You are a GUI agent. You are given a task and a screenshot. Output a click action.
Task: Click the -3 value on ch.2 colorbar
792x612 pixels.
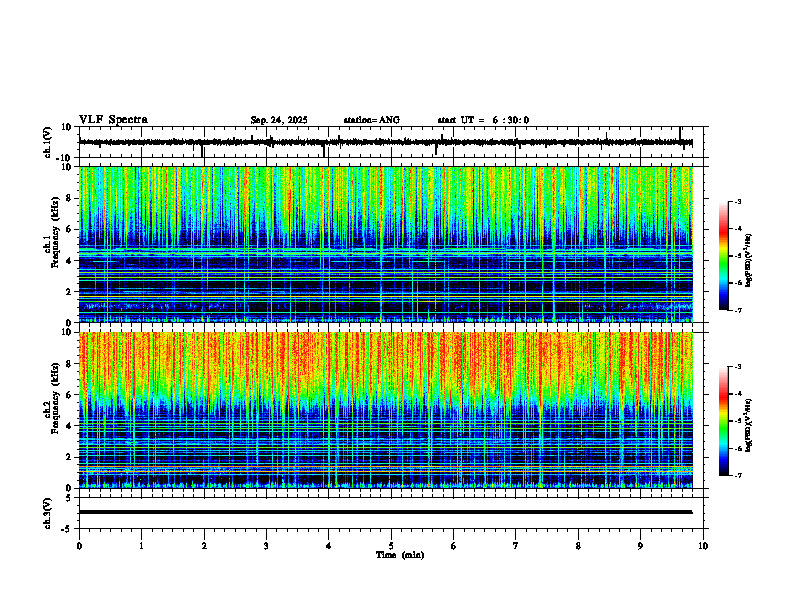pyautogui.click(x=738, y=367)
